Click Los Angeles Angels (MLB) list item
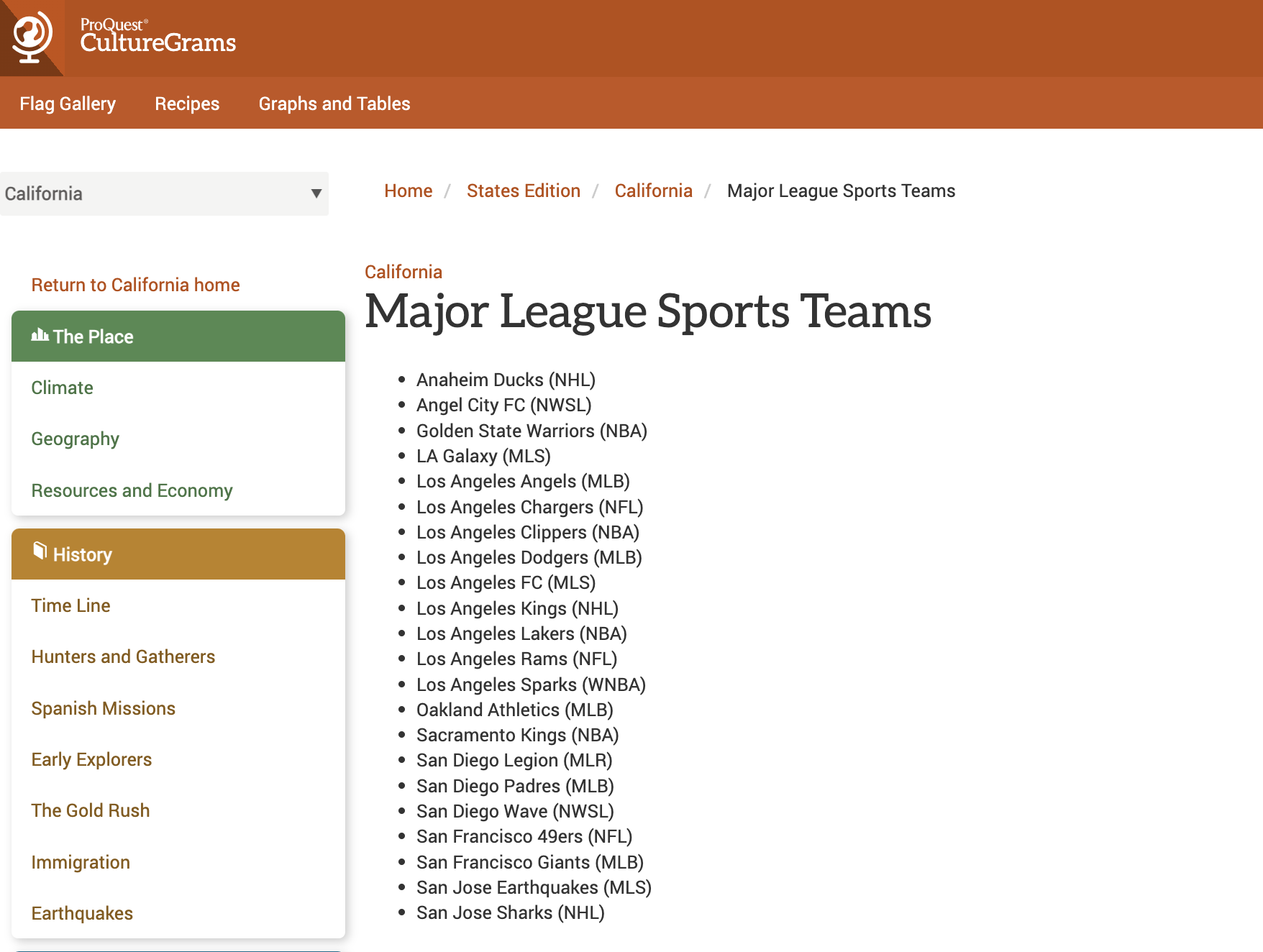 [524, 481]
